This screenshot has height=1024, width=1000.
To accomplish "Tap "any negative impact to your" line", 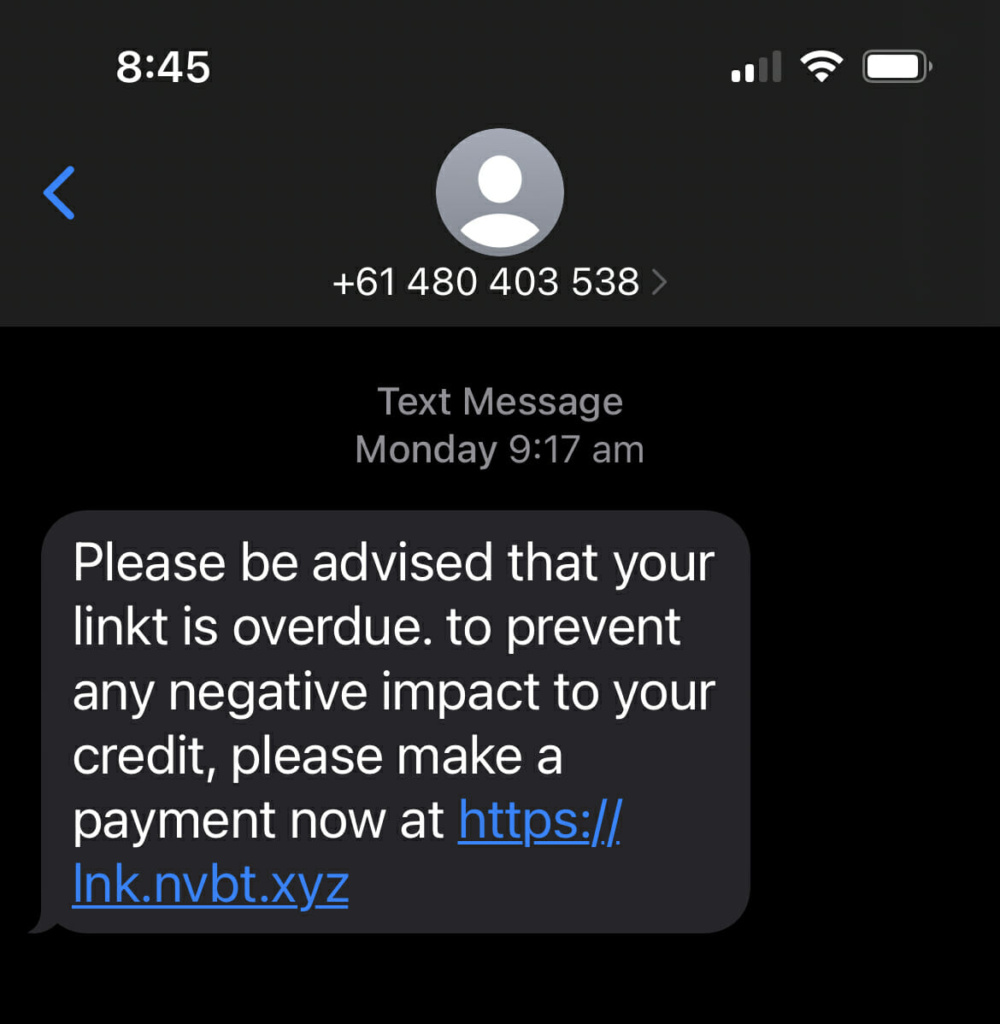I will [394, 692].
